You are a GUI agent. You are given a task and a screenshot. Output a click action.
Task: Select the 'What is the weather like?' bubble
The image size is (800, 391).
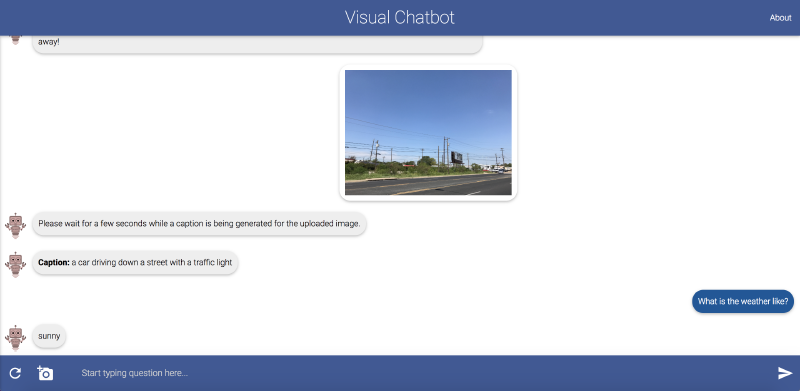(742, 301)
